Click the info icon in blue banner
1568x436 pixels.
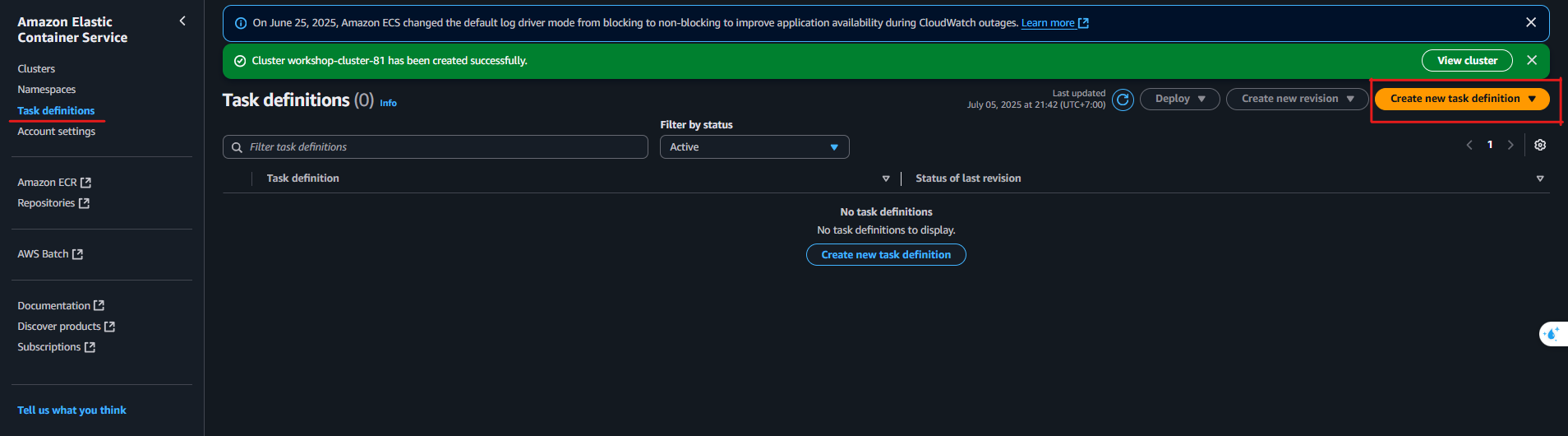pos(241,23)
